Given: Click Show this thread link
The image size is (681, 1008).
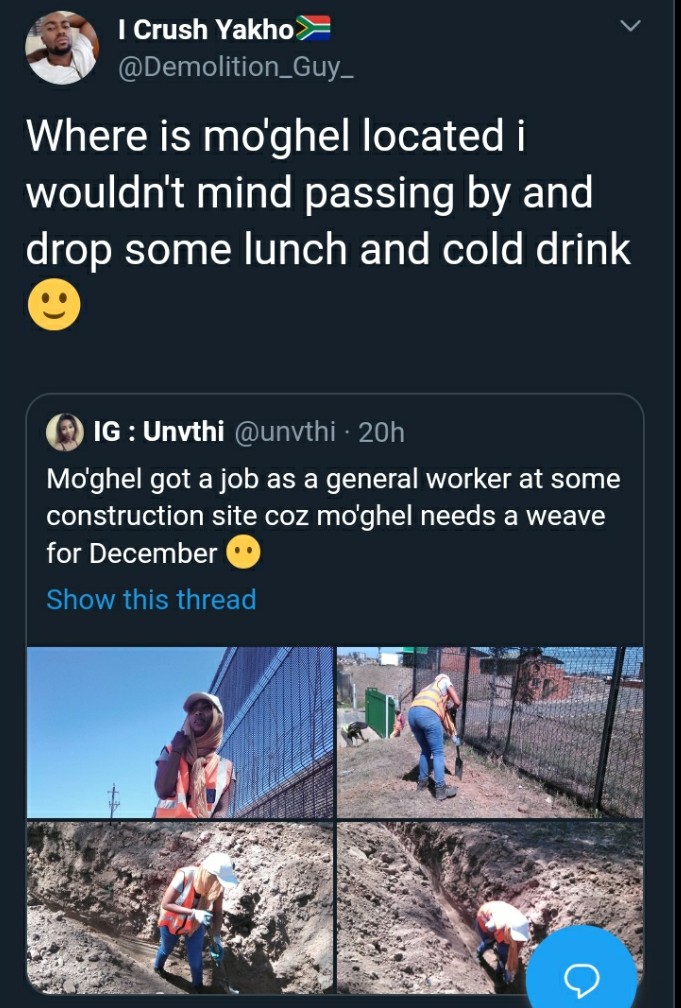Looking at the screenshot, I should pyautogui.click(x=151, y=599).
